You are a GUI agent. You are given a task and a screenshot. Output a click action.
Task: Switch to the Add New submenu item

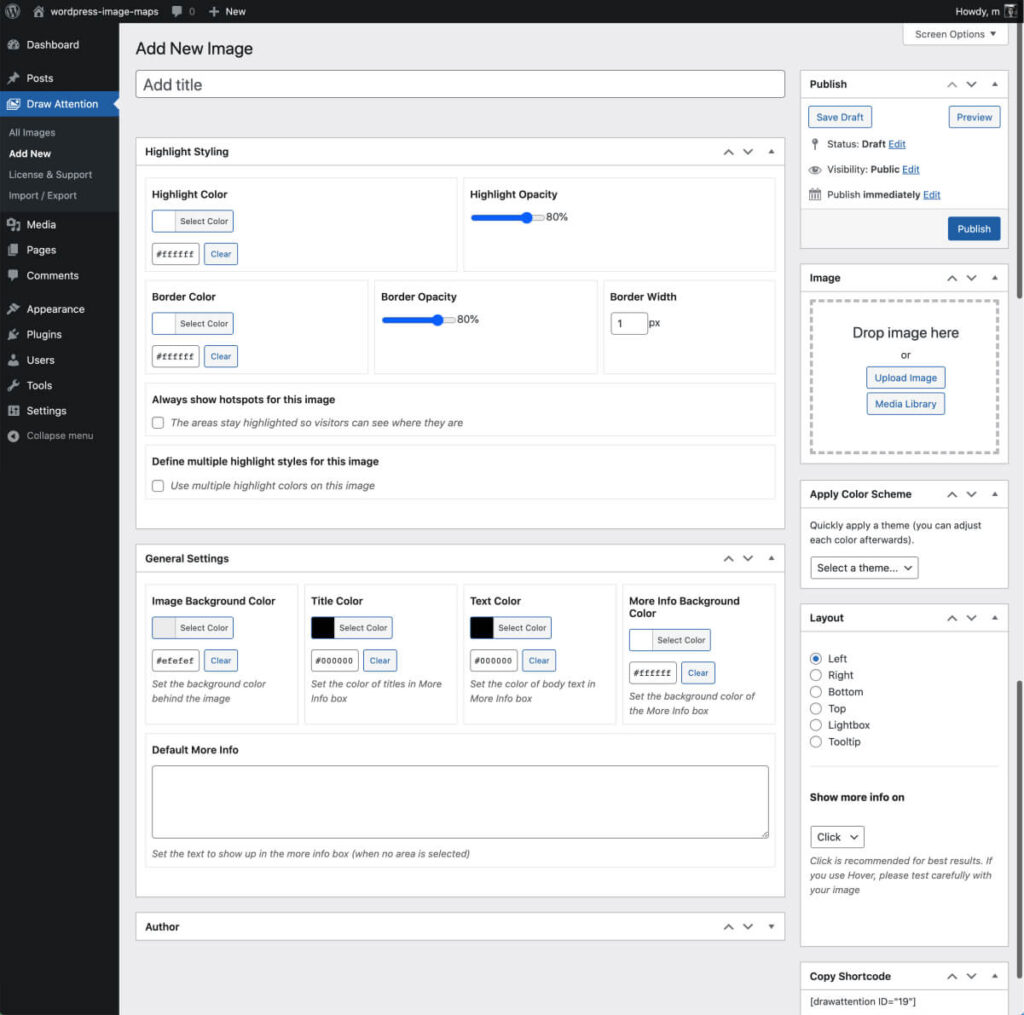(31, 153)
